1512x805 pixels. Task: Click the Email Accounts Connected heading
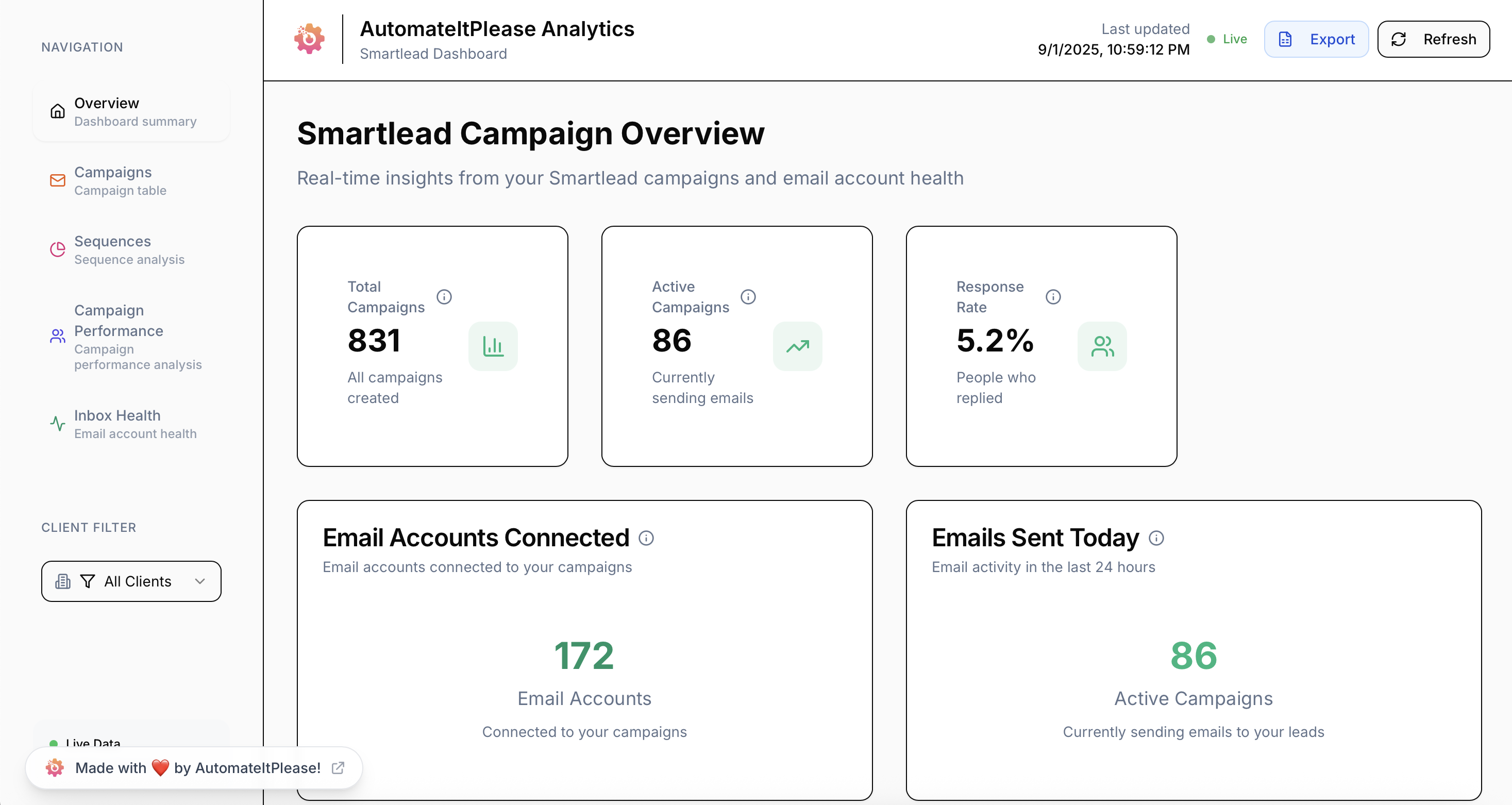click(x=476, y=538)
